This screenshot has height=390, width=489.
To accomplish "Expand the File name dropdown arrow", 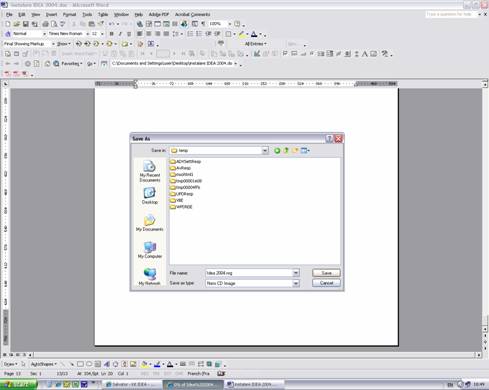I will [296, 273].
